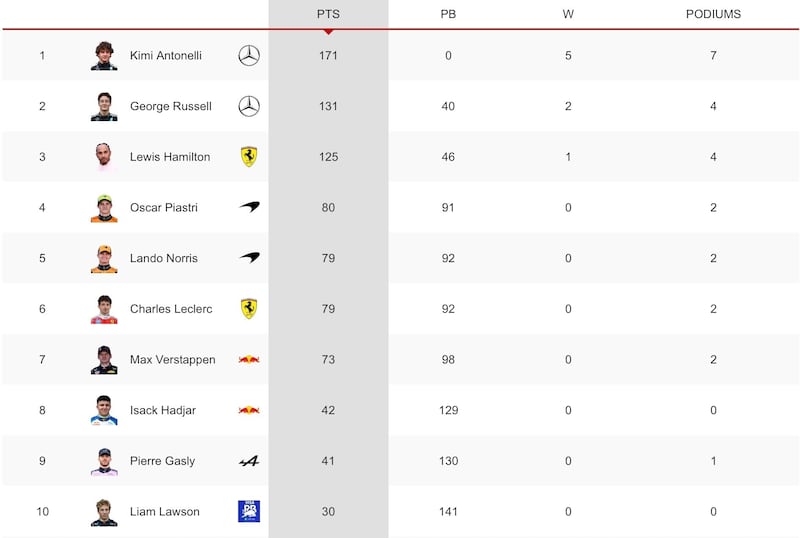Viewport: 800px width, 538px height.
Task: Click the Alpine logo beside Pierre Gasly
Action: coord(249,461)
